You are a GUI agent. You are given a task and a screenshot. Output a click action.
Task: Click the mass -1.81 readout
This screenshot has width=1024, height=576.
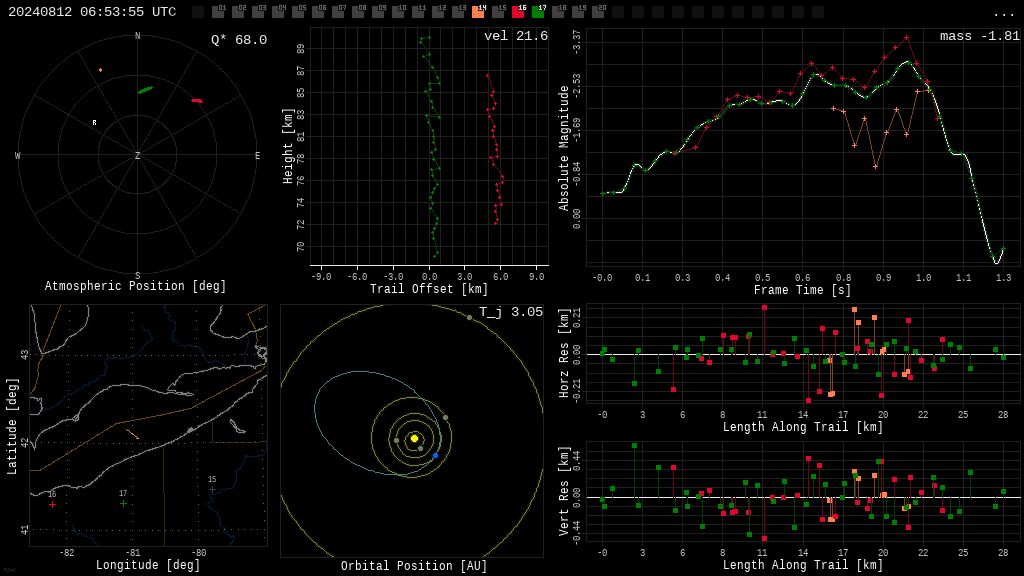tap(980, 36)
